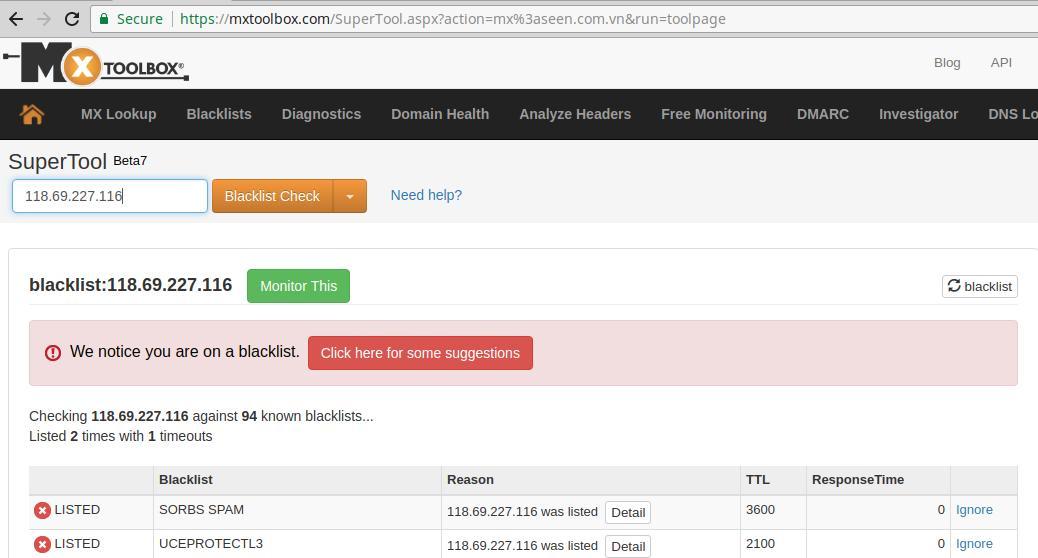Click browser back arrow
This screenshot has height=558, width=1038.
tap(13, 18)
